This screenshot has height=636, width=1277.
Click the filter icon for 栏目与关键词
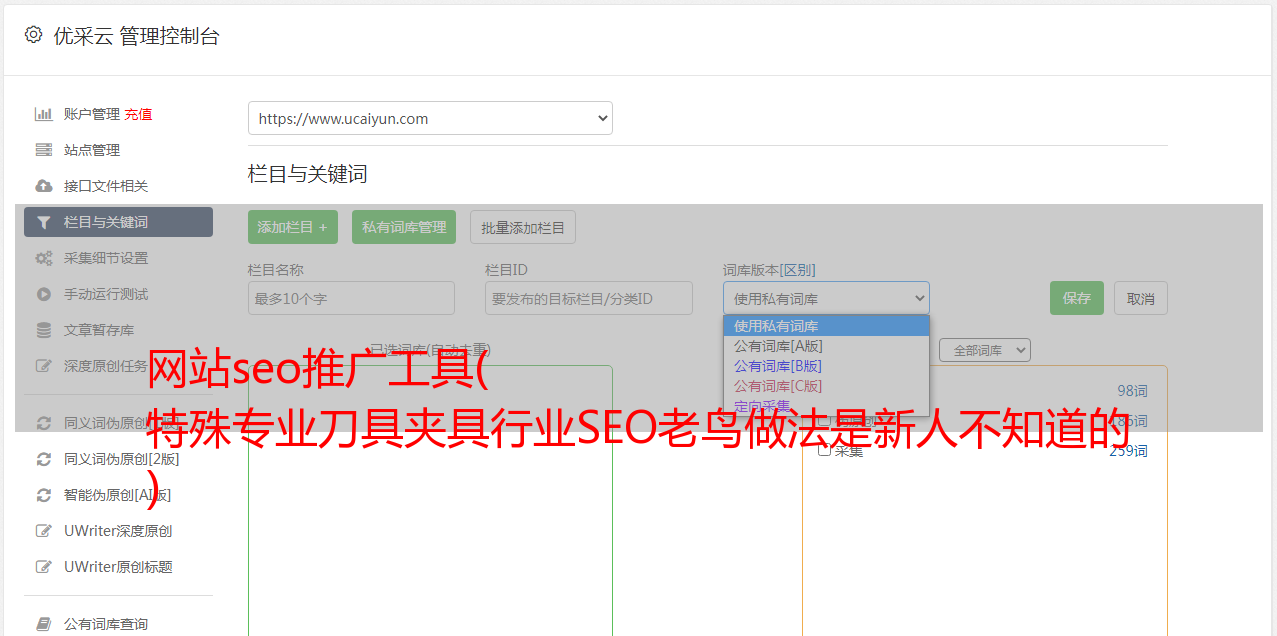click(x=44, y=222)
